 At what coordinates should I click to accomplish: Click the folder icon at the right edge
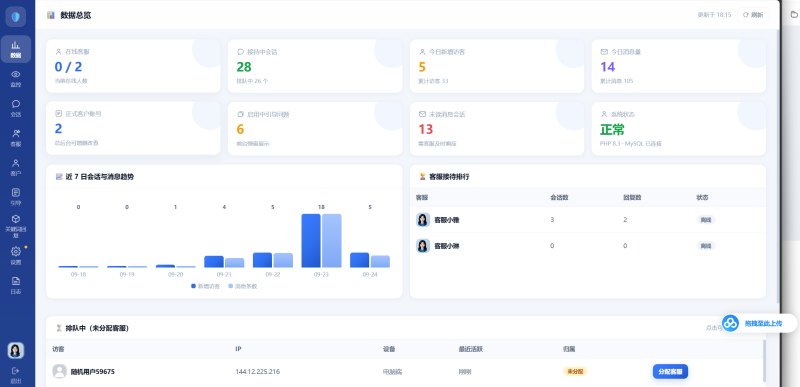[x=794, y=15]
